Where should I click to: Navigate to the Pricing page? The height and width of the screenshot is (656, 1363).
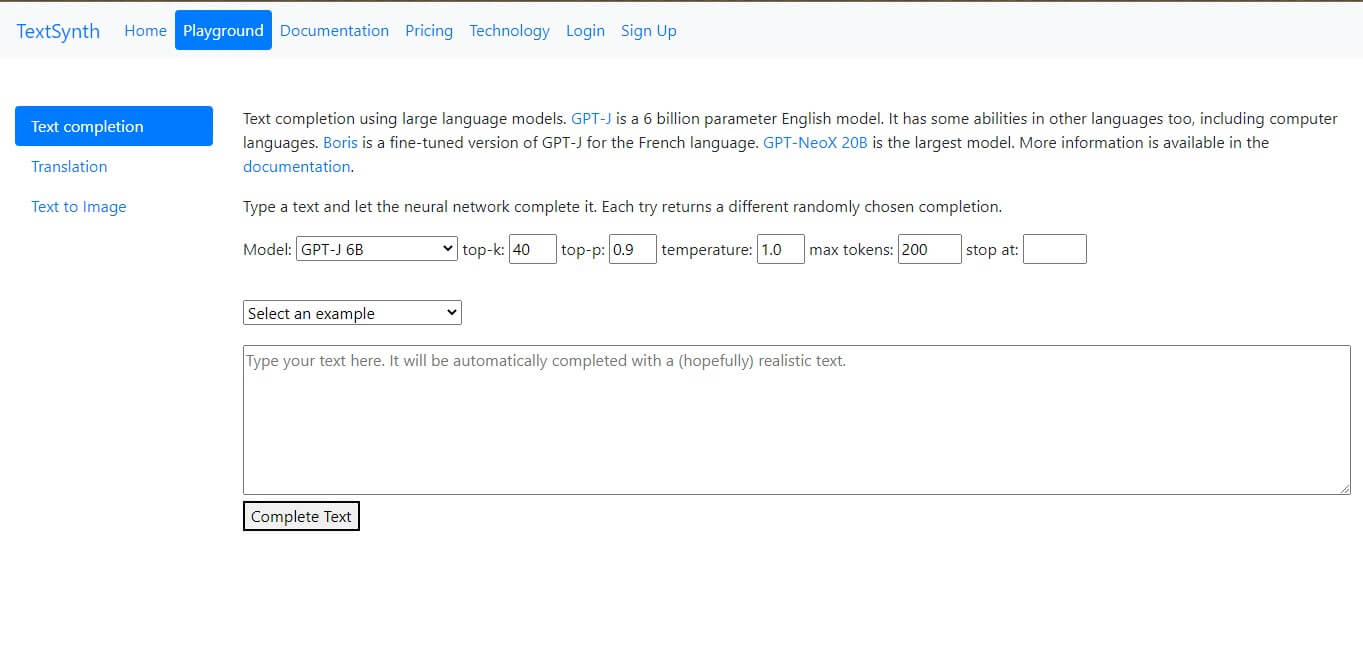[x=429, y=31]
